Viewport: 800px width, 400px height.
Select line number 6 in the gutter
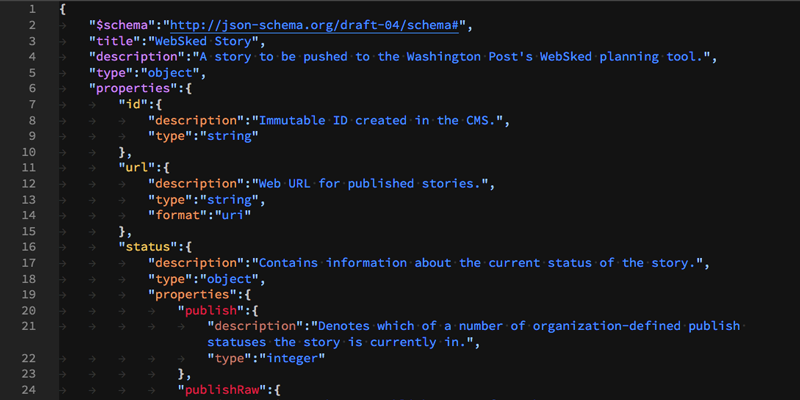[x=32, y=88]
